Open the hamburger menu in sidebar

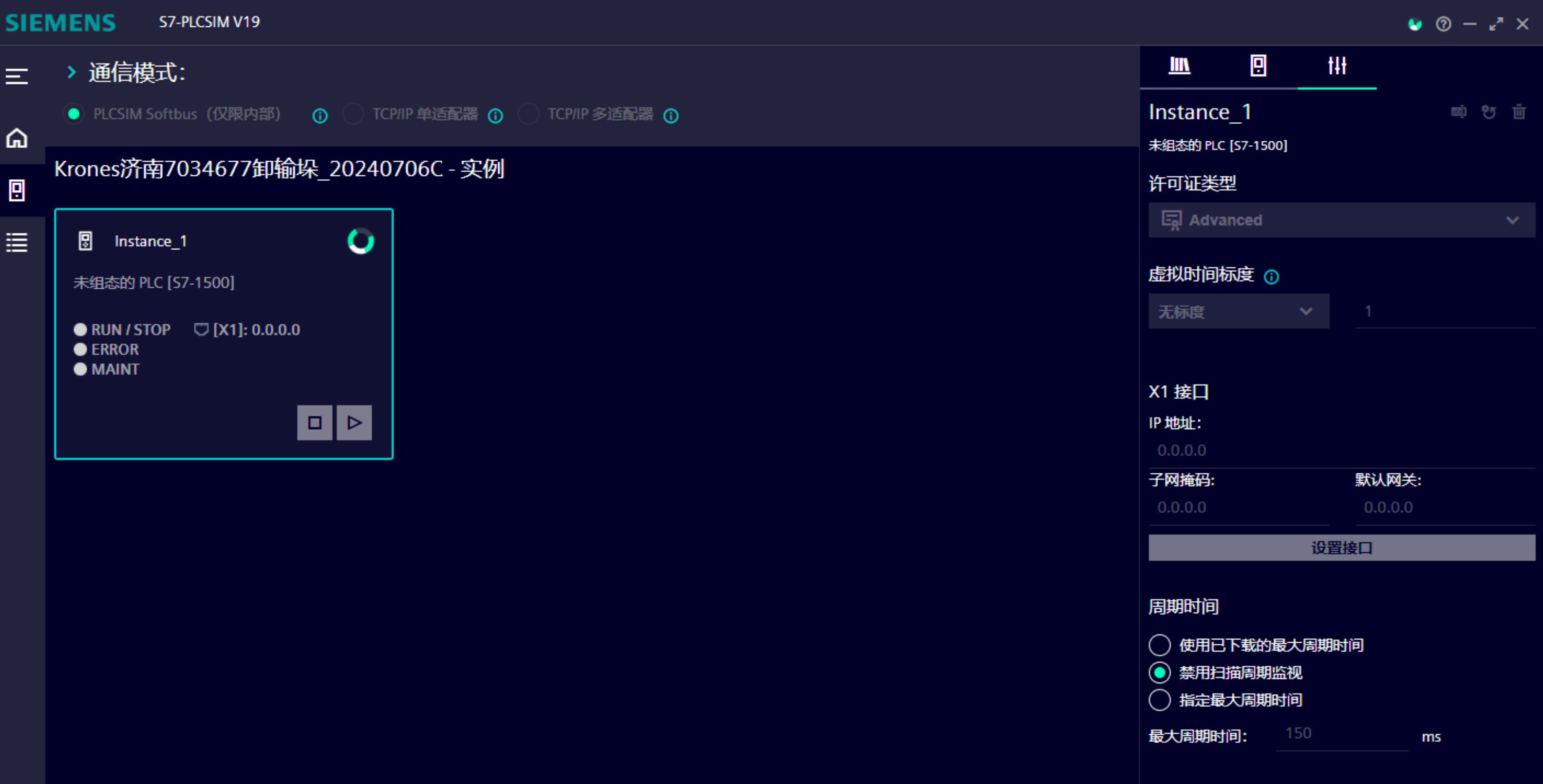[17, 76]
